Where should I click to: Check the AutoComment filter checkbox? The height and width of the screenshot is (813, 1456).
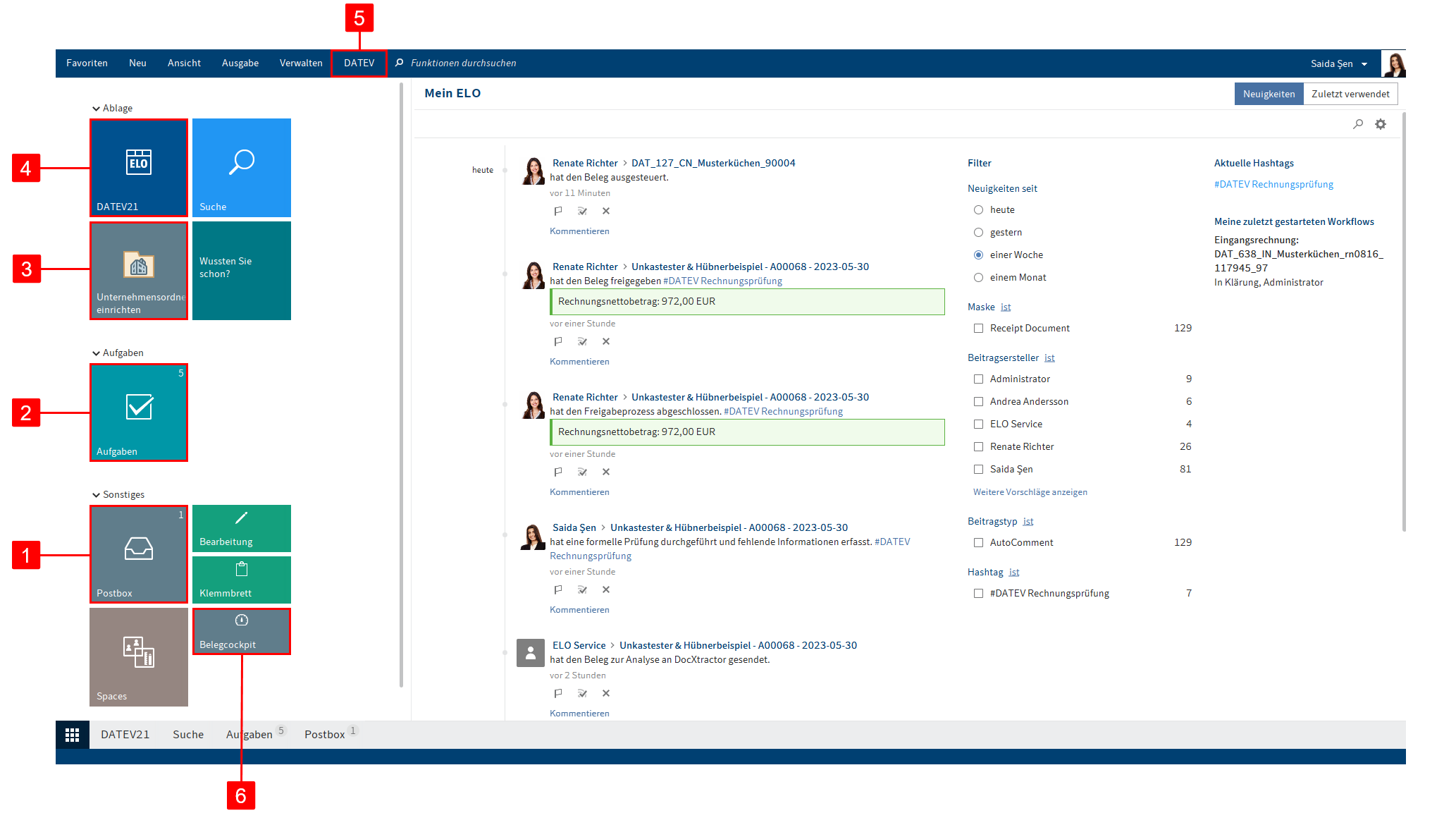pos(978,542)
